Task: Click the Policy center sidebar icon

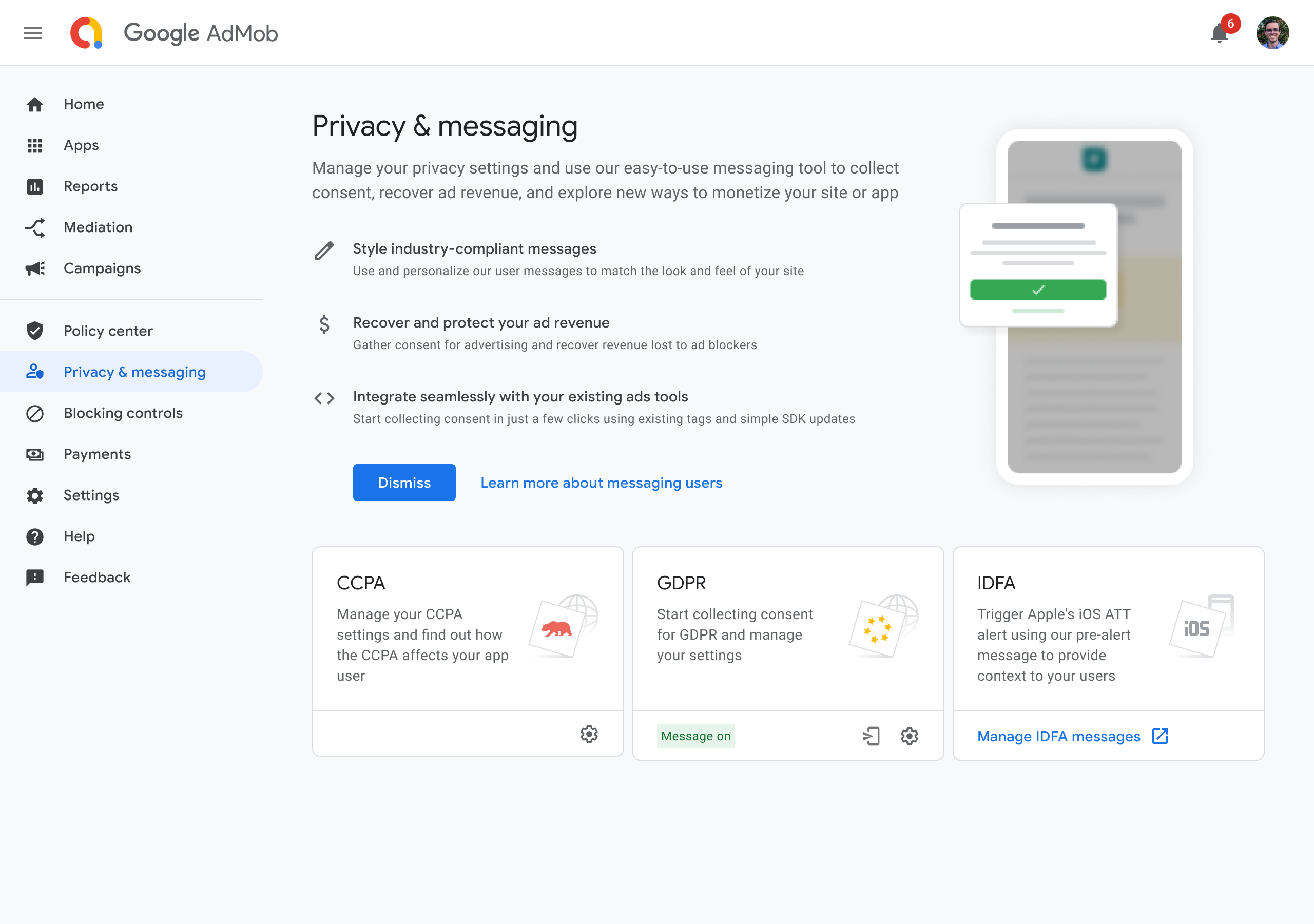Action: (x=35, y=330)
